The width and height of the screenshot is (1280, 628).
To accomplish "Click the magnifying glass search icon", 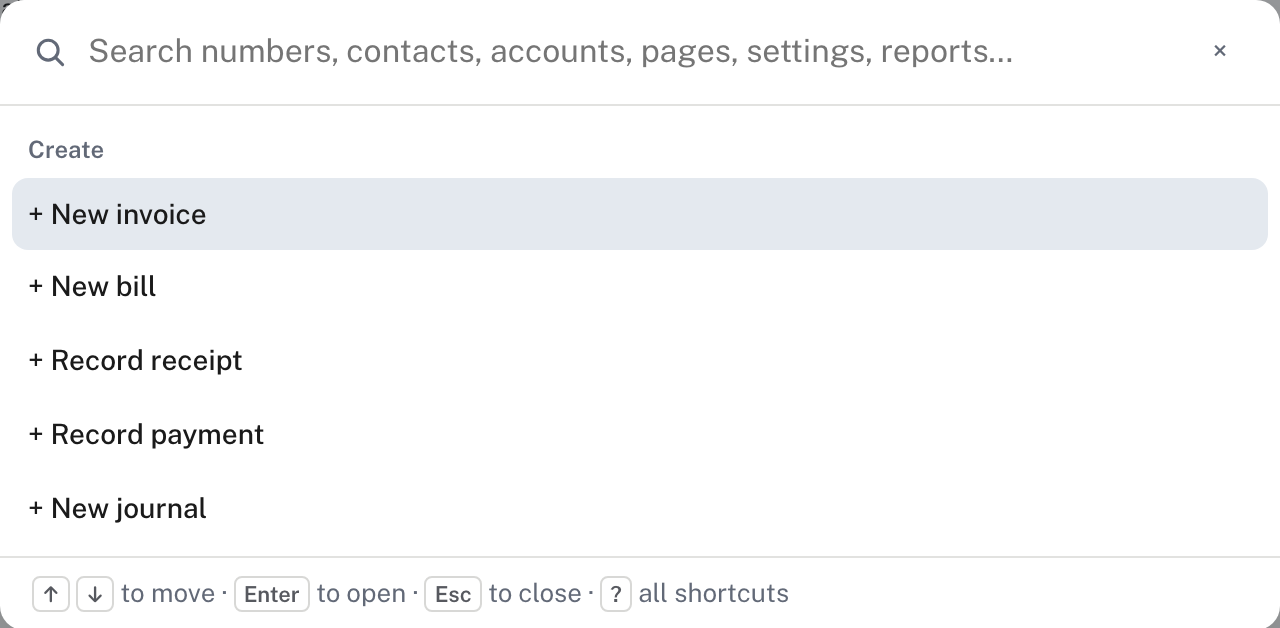I will [50, 52].
